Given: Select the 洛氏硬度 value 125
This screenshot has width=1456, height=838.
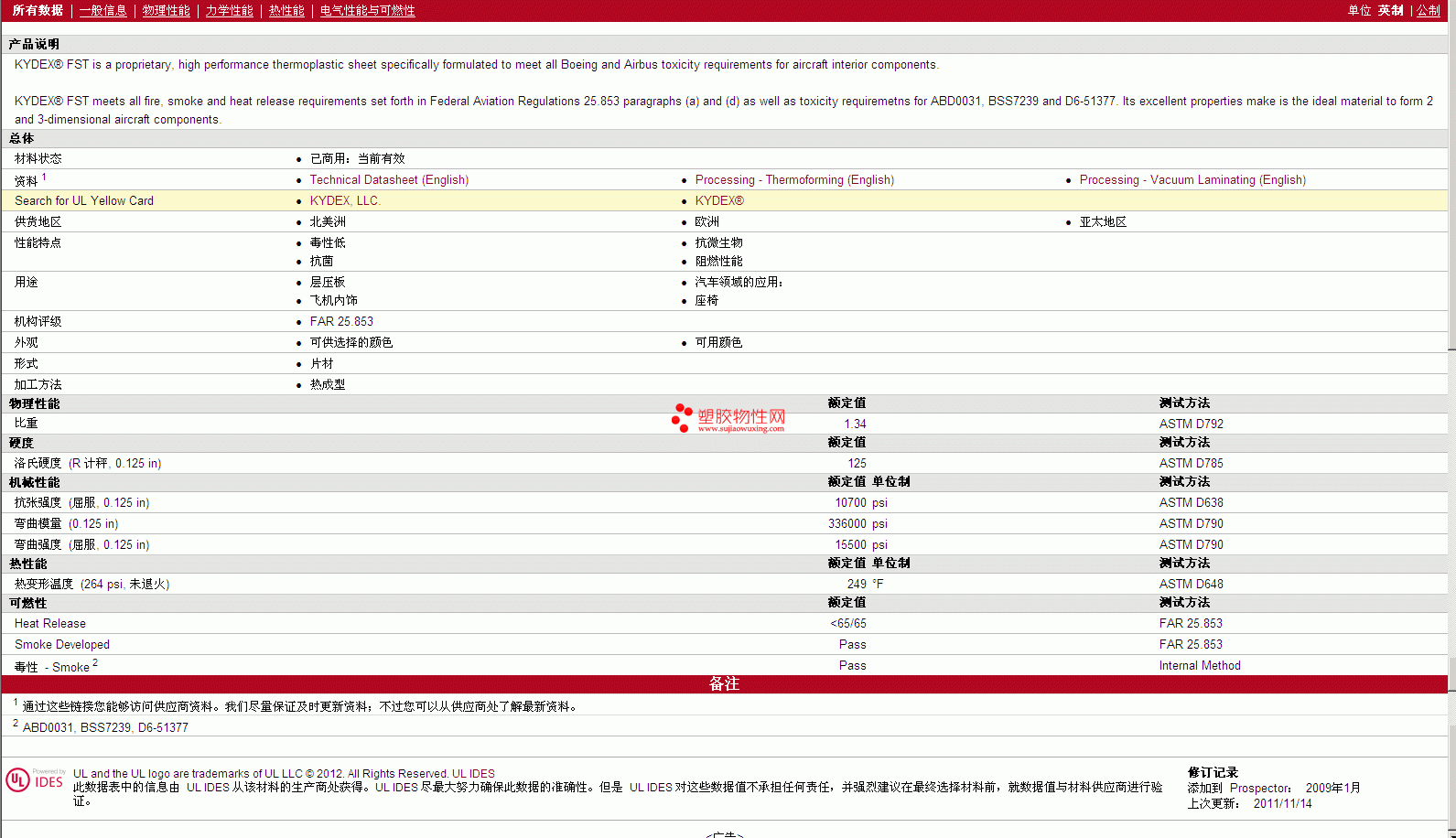Looking at the screenshot, I should [x=857, y=464].
